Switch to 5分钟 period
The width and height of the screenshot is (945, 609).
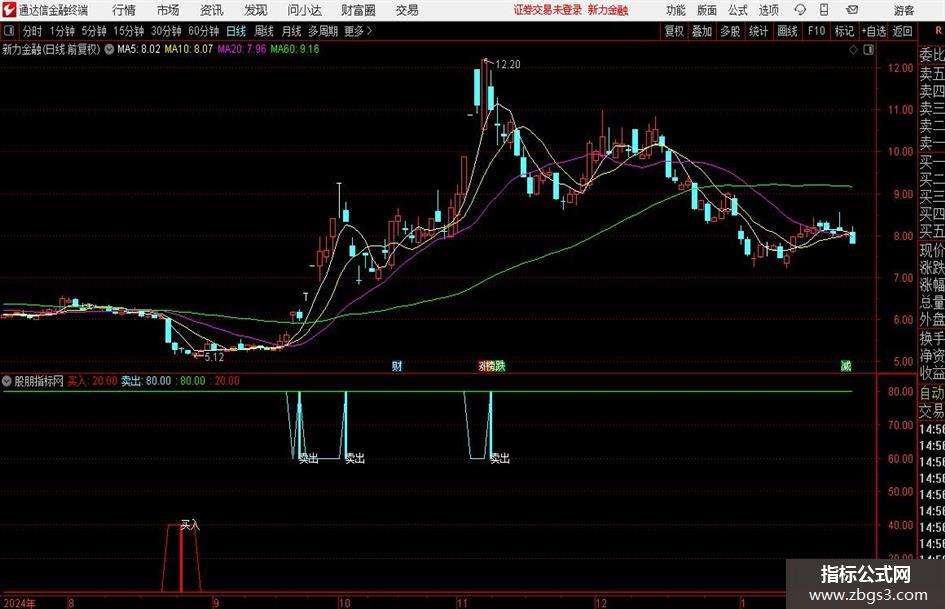93,31
